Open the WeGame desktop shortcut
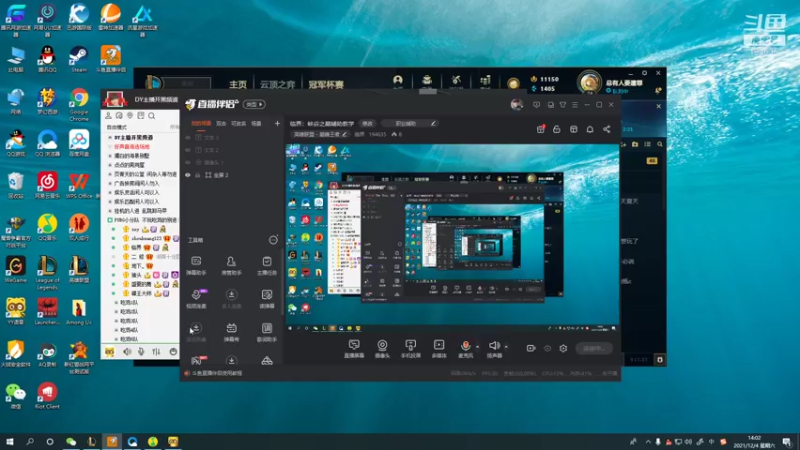800x450 pixels. [x=15, y=269]
